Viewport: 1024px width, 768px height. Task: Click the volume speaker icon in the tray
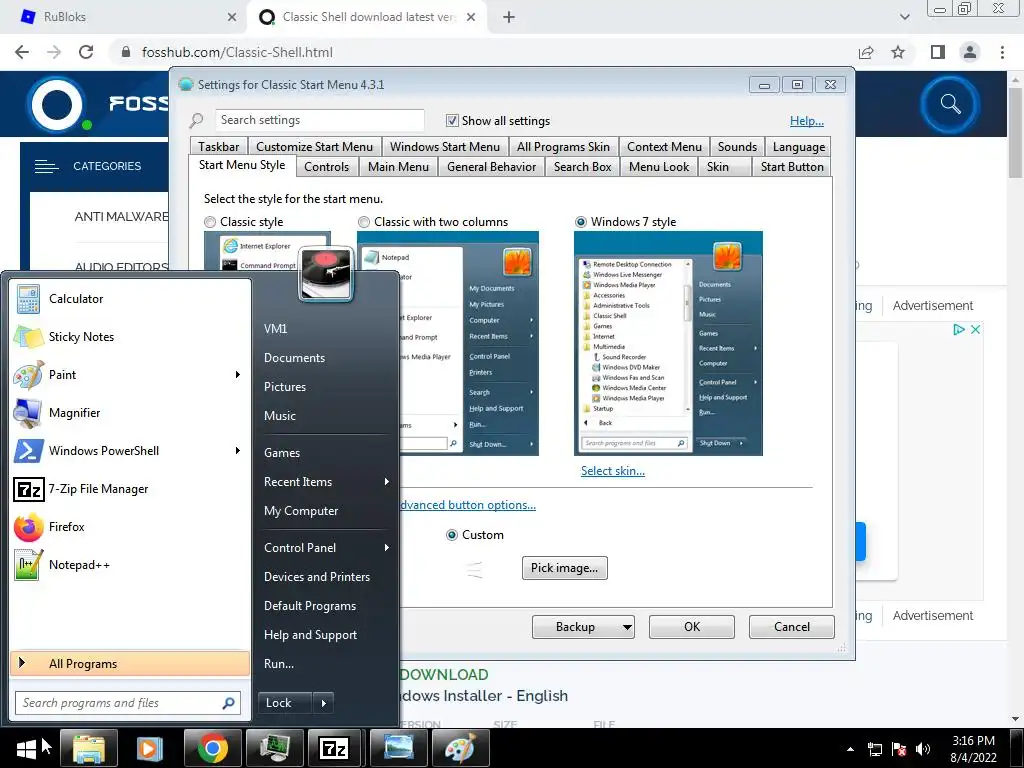pyautogui.click(x=923, y=749)
